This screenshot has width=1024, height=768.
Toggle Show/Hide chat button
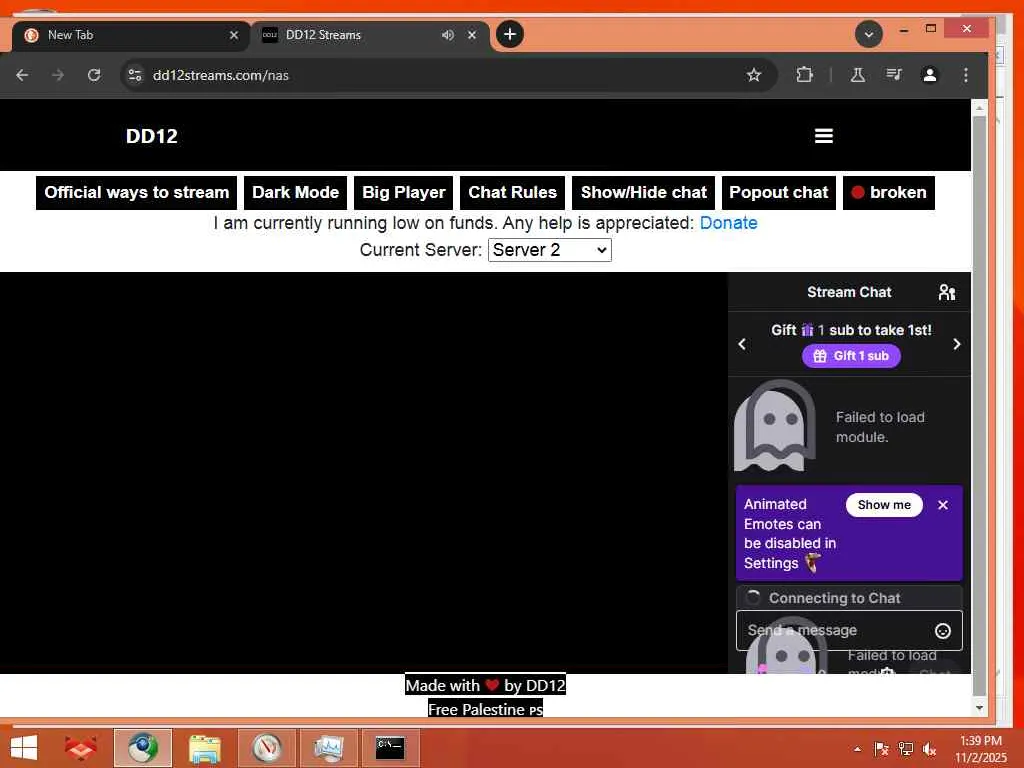click(644, 193)
